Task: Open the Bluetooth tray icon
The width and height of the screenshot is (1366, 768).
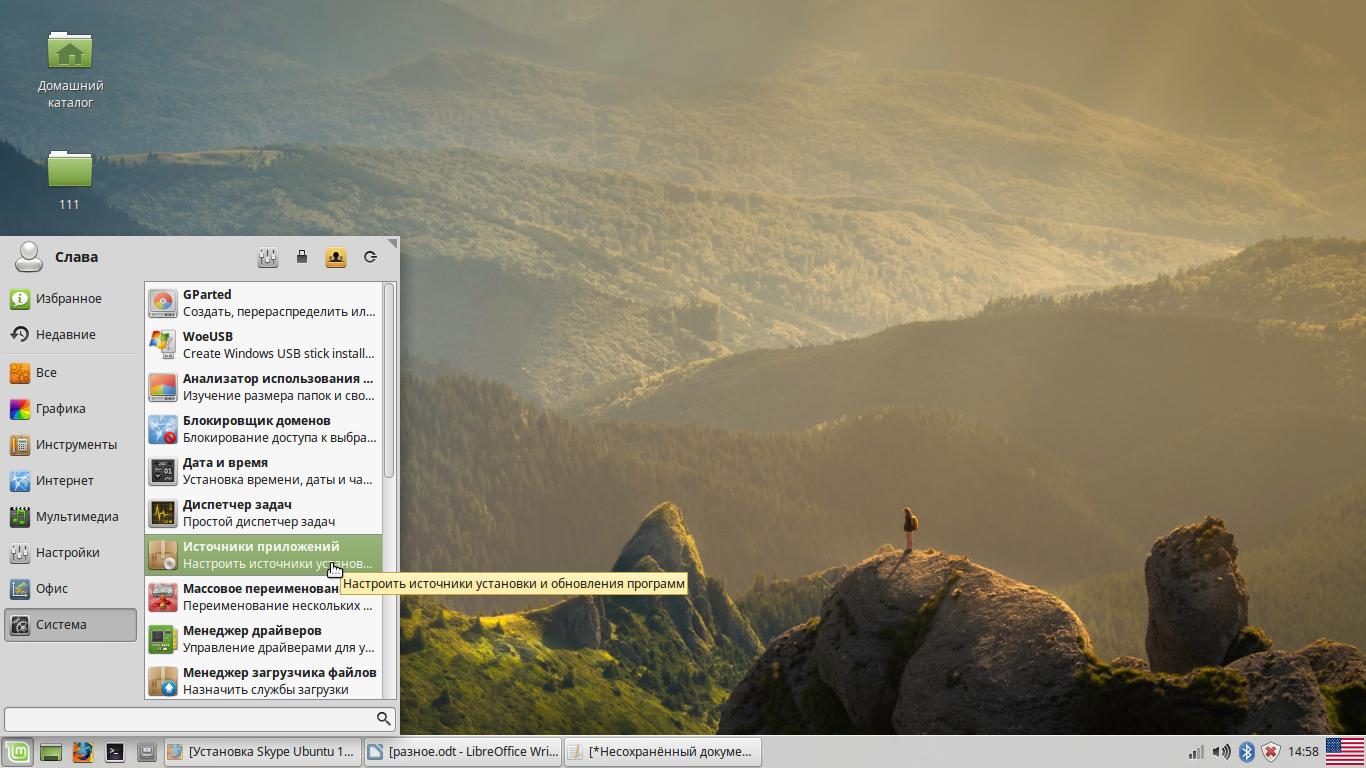Action: tap(1247, 752)
